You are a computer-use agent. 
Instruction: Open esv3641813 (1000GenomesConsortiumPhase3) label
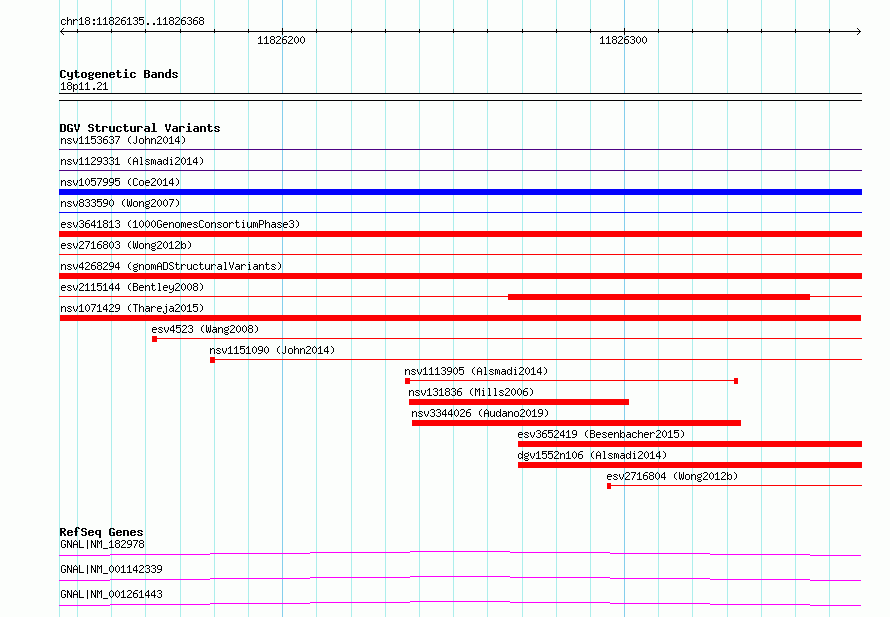[x=180, y=224]
